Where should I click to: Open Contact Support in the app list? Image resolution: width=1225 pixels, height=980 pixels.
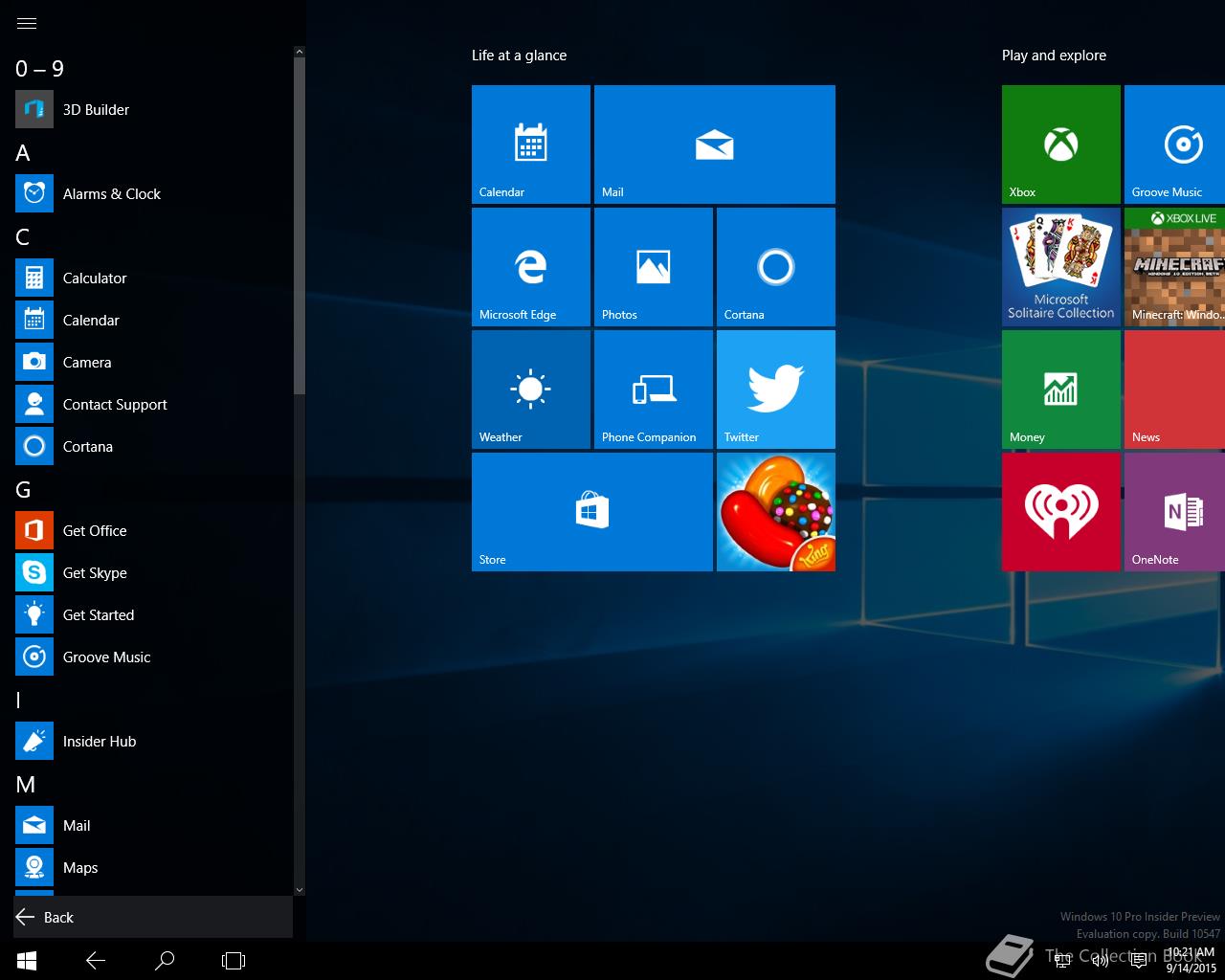pyautogui.click(x=153, y=404)
